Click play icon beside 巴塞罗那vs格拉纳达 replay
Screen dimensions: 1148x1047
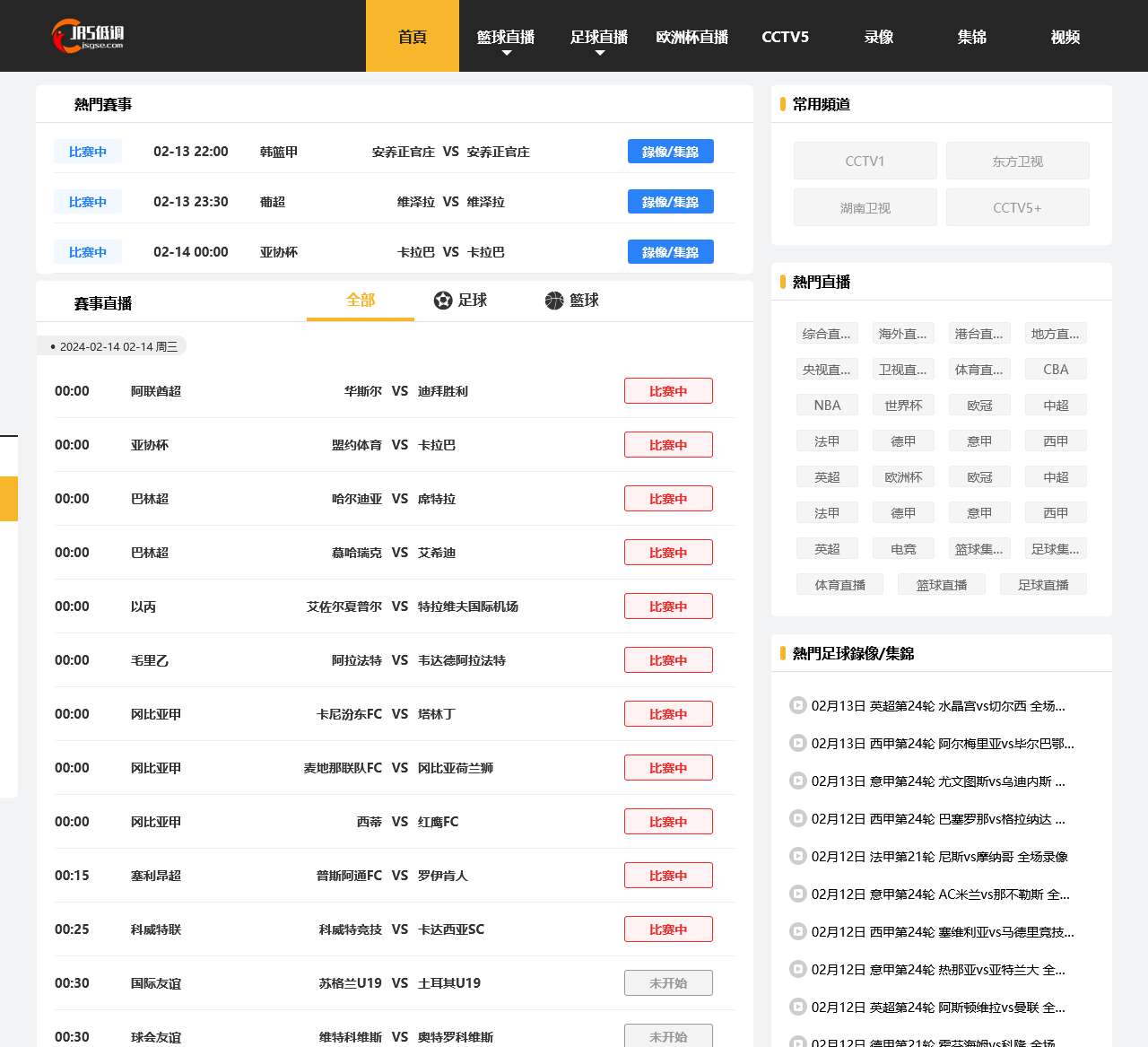click(797, 818)
